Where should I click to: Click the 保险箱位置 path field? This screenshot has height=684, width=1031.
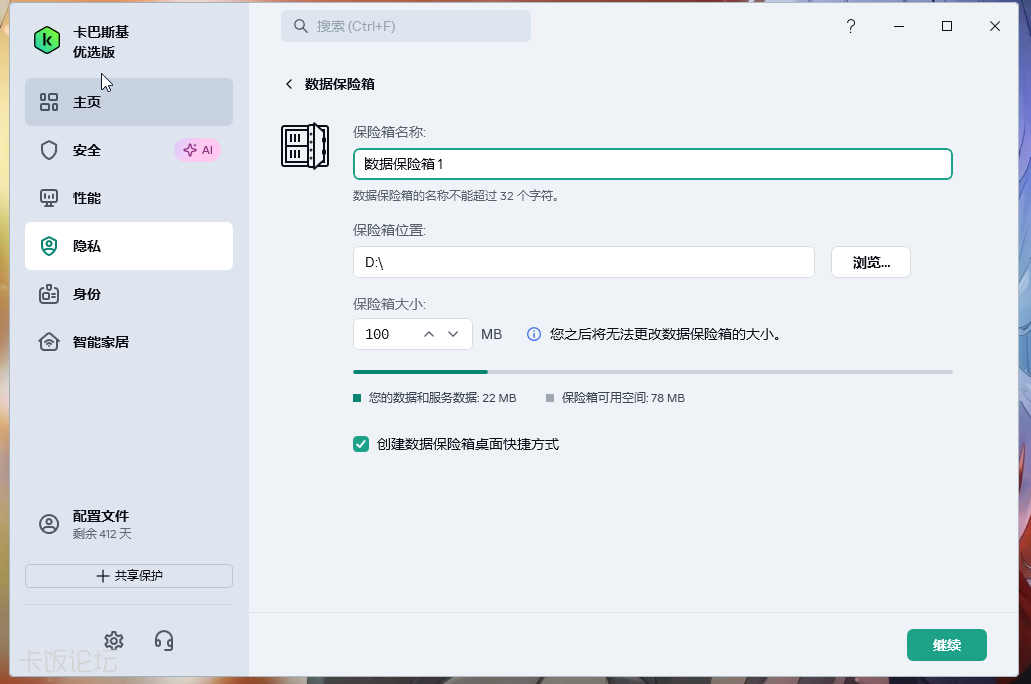click(x=584, y=262)
